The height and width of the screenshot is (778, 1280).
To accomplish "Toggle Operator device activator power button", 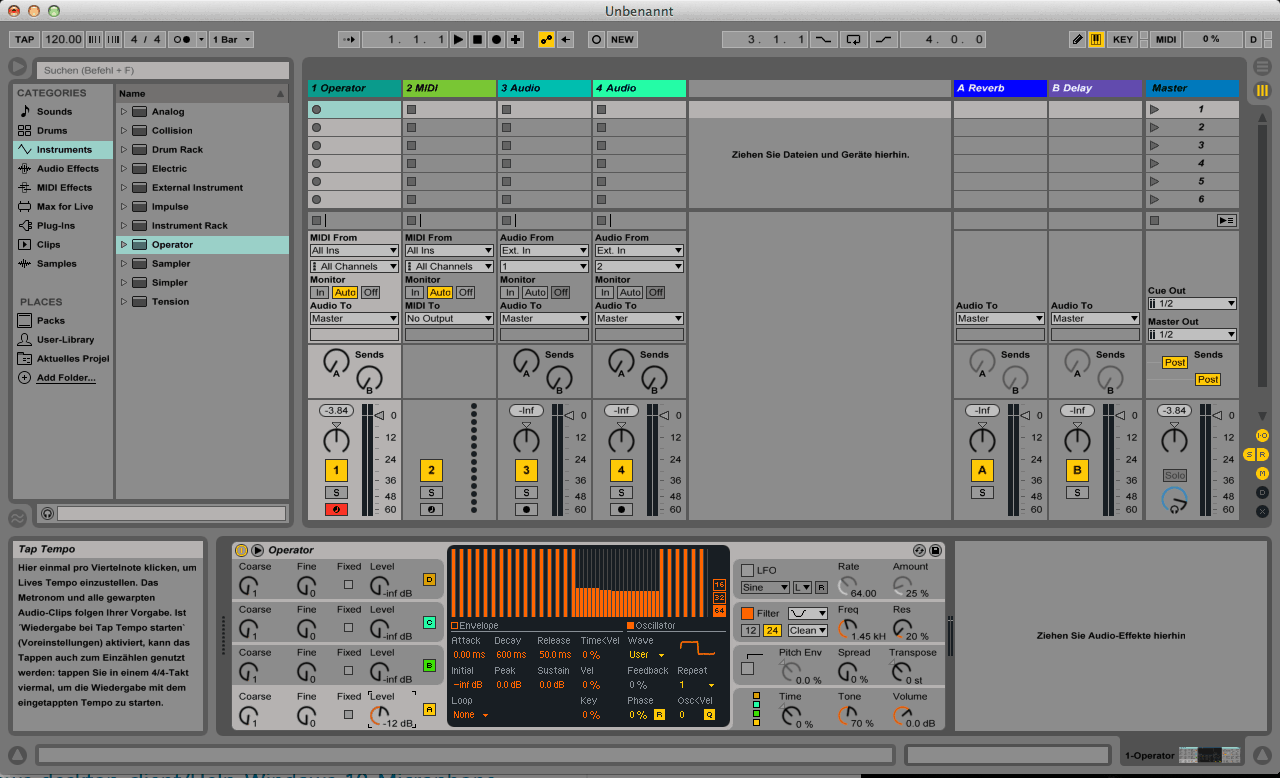I will point(241,550).
